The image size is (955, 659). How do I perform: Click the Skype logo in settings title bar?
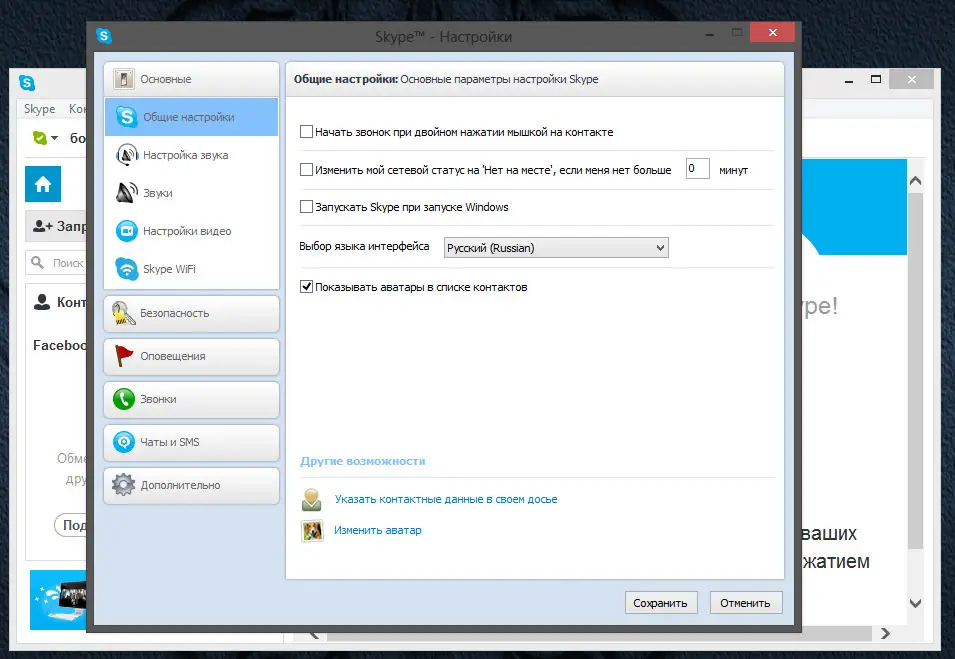tap(104, 36)
